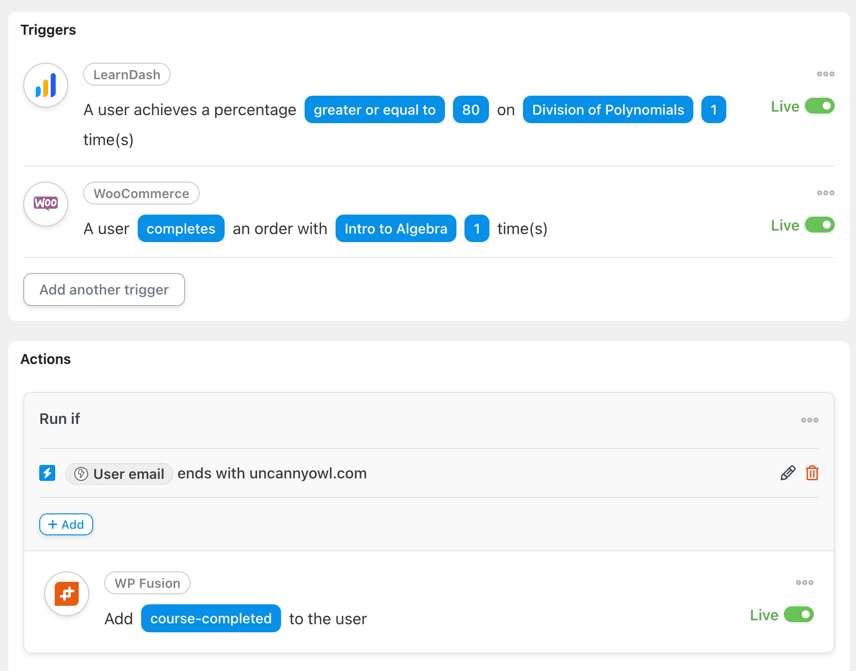Viewport: 856px width, 671px height.
Task: Open LearnDash trigger three-dot menu
Action: (x=825, y=74)
